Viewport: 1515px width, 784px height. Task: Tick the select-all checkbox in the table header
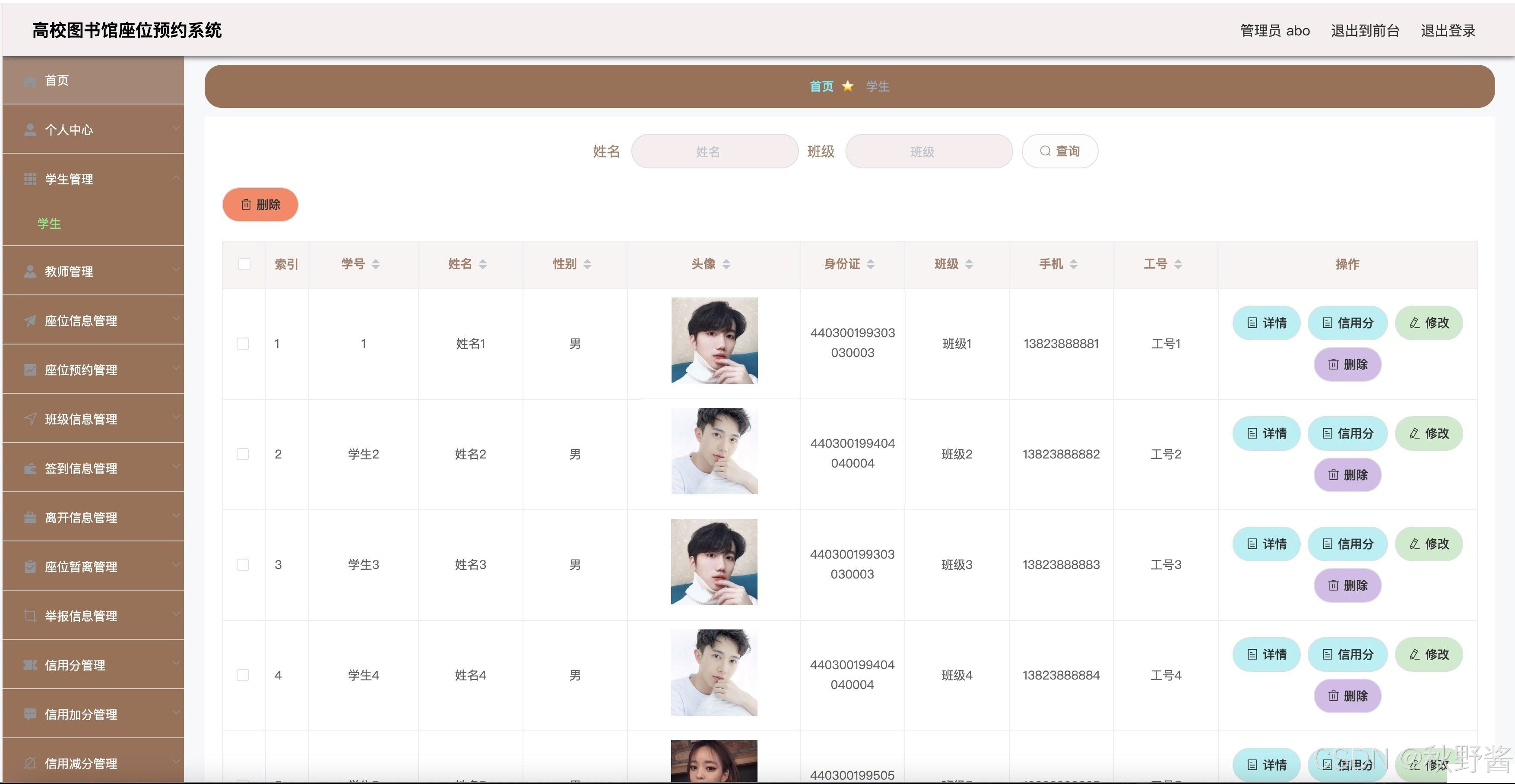[x=244, y=265]
